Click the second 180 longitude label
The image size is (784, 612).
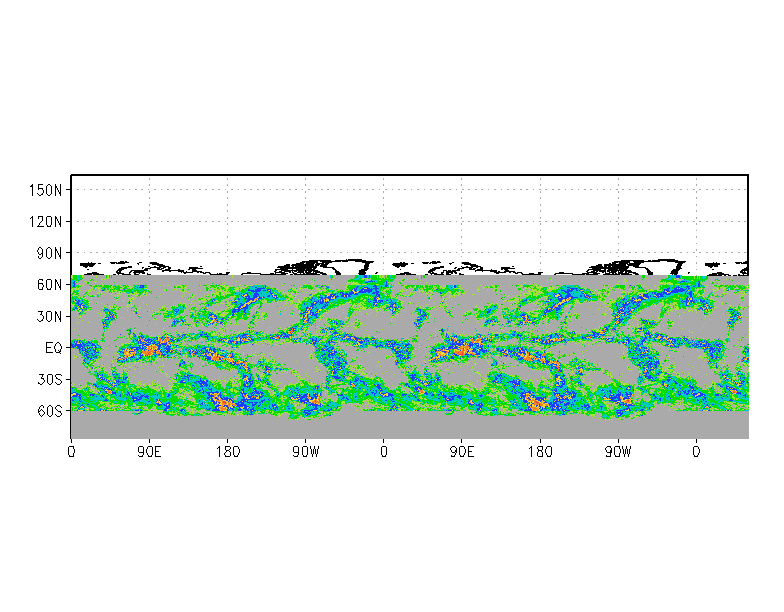pyautogui.click(x=540, y=452)
